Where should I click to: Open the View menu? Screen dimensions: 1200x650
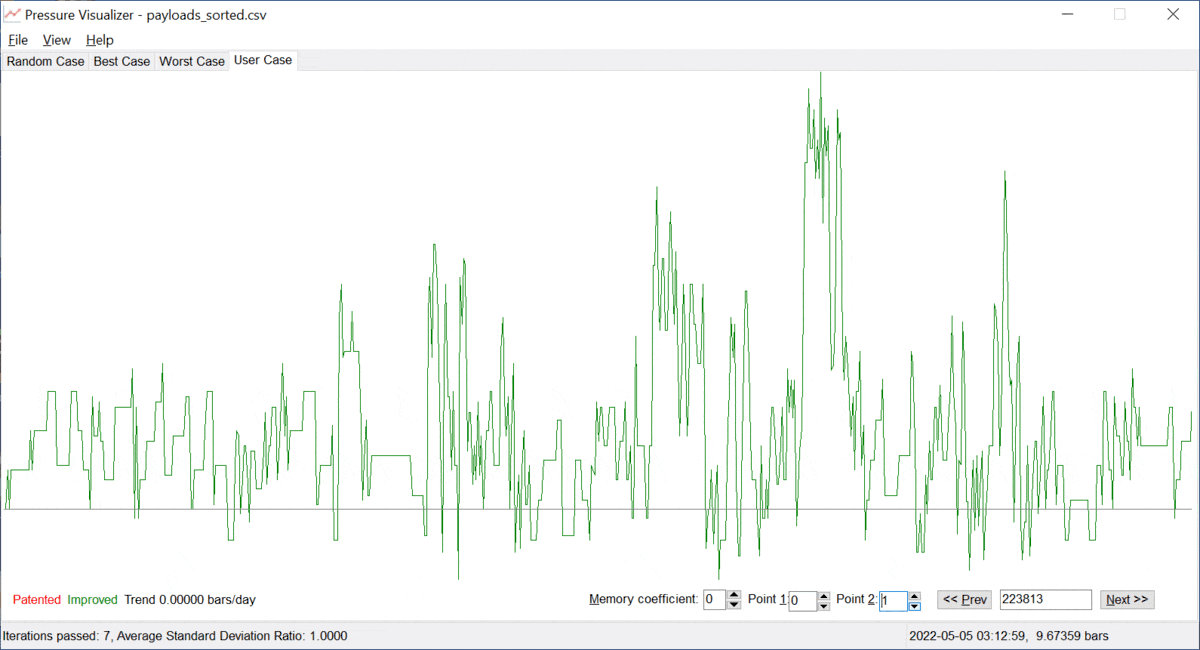(56, 40)
